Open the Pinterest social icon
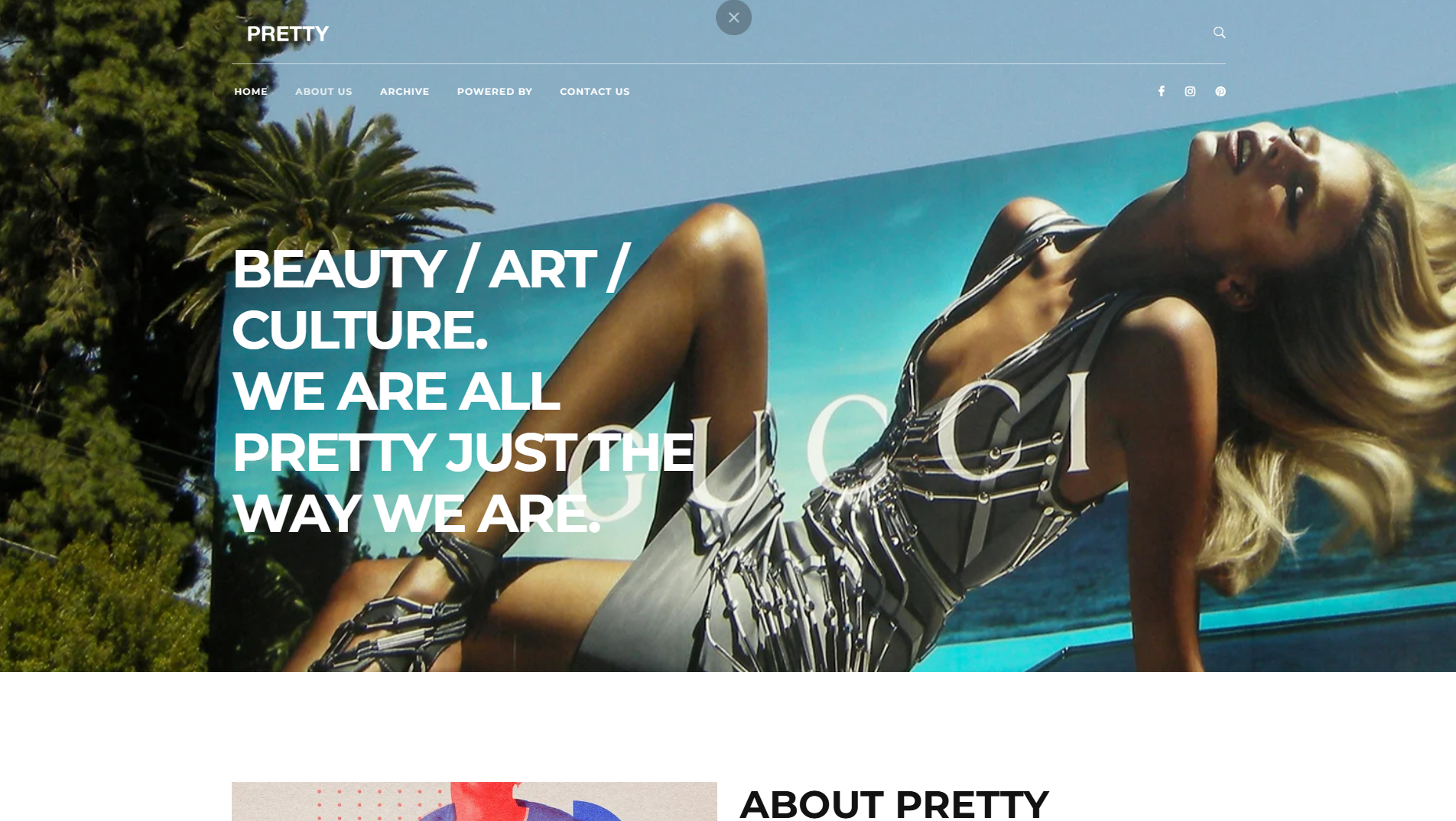The height and width of the screenshot is (821, 1456). [x=1220, y=91]
